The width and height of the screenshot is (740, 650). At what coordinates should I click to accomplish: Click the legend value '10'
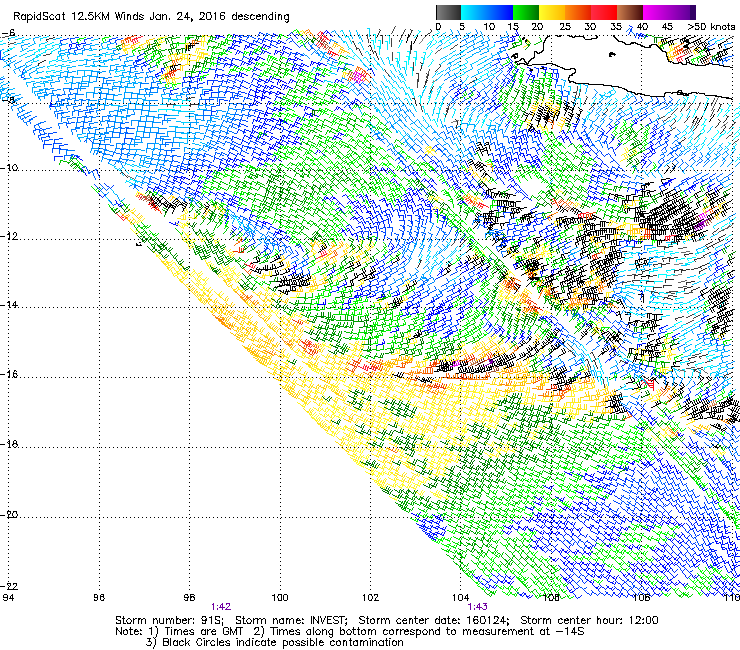tap(489, 27)
